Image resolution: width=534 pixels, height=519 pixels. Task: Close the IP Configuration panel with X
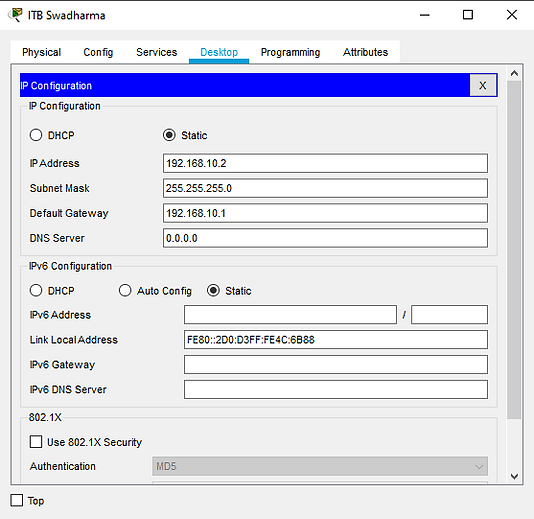pyautogui.click(x=483, y=85)
